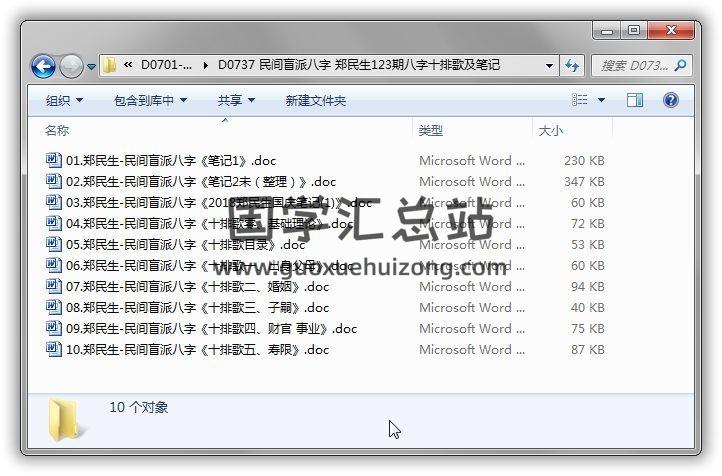The width and height of the screenshot is (722, 476).
Task: Click the folder icon in address bar
Action: point(110,66)
